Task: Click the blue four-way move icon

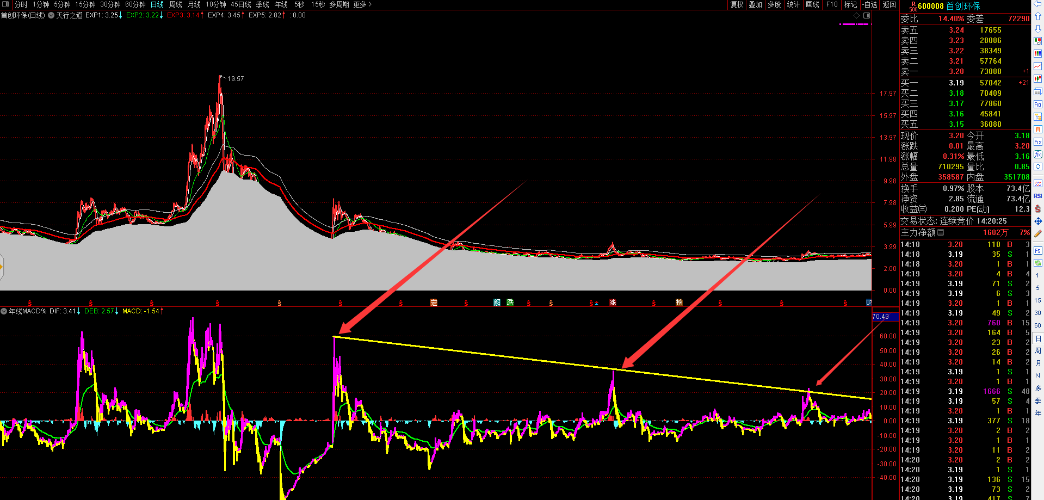Action: (x=1038, y=221)
